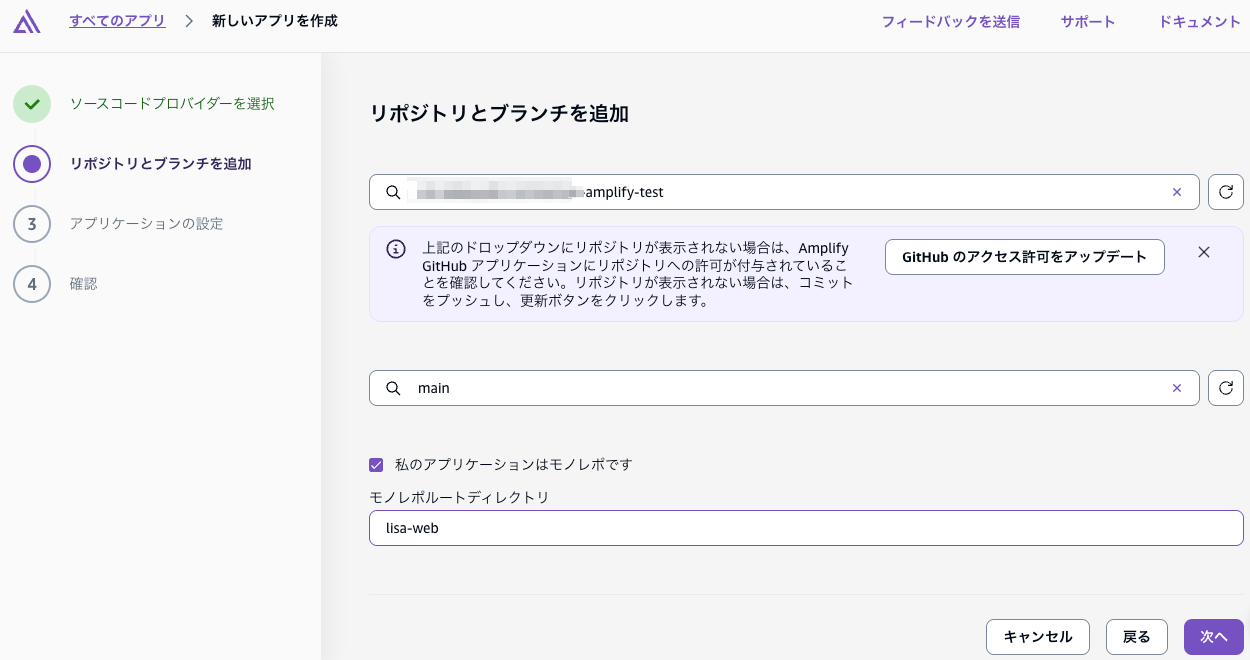
Task: Open the すべてのアプリ breadcrumb link
Action: tap(117, 20)
